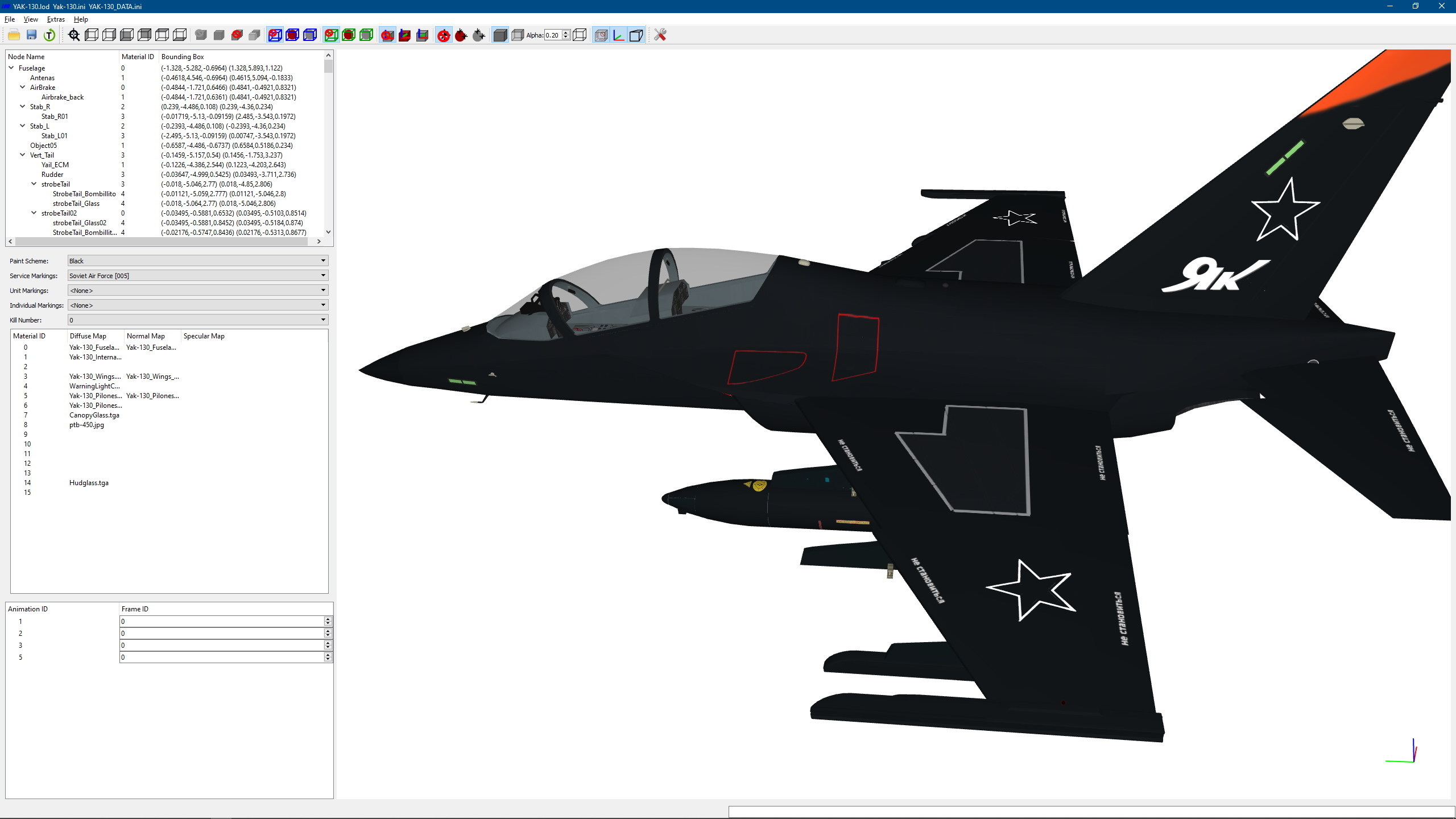Toggle the crossed-out red light icon
The image size is (1456, 819).
click(444, 35)
